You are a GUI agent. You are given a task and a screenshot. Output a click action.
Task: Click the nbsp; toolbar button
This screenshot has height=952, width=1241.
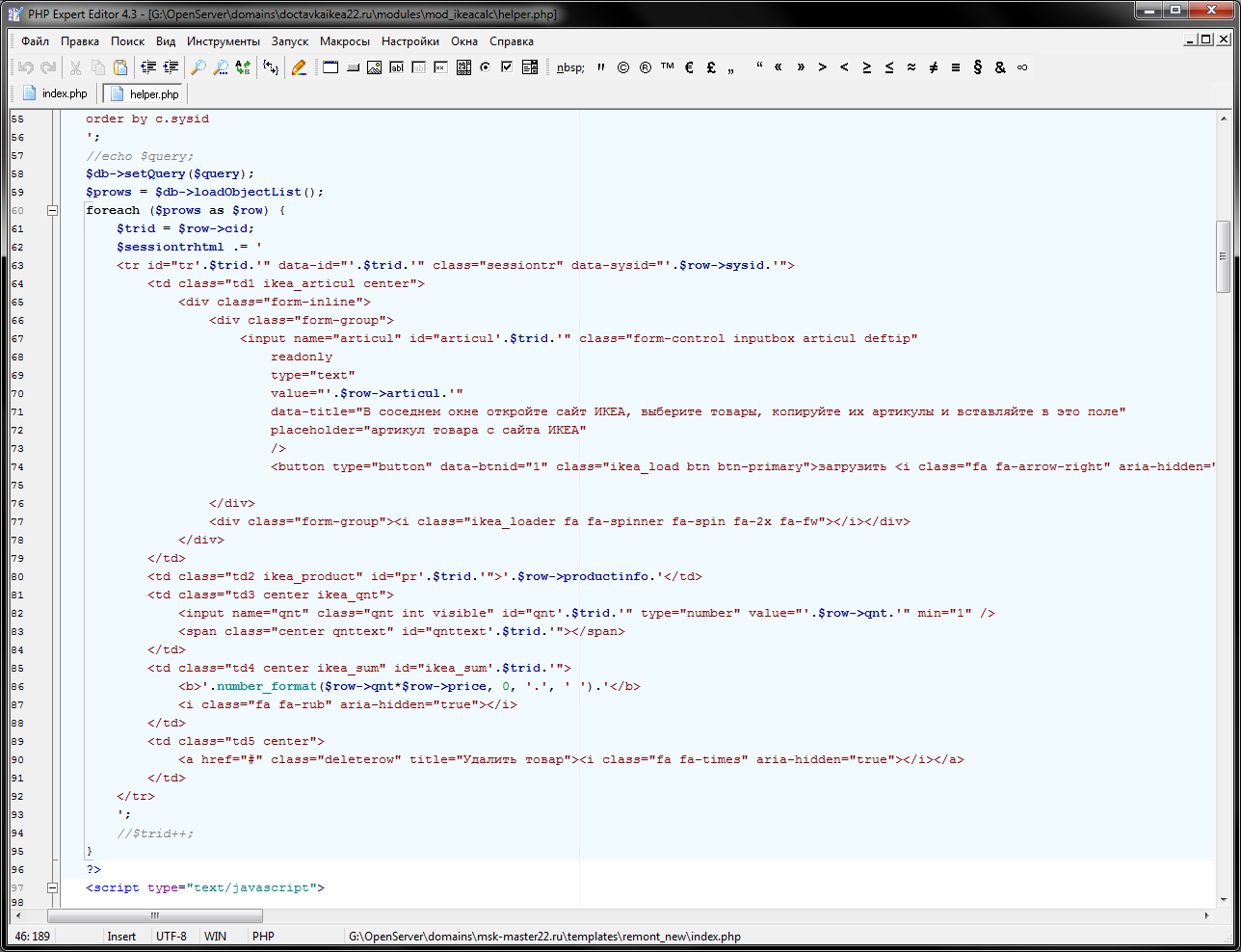[570, 67]
